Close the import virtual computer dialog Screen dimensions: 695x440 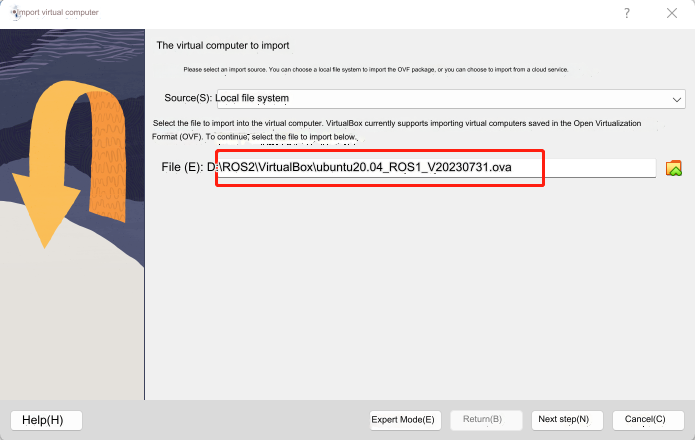coord(672,13)
